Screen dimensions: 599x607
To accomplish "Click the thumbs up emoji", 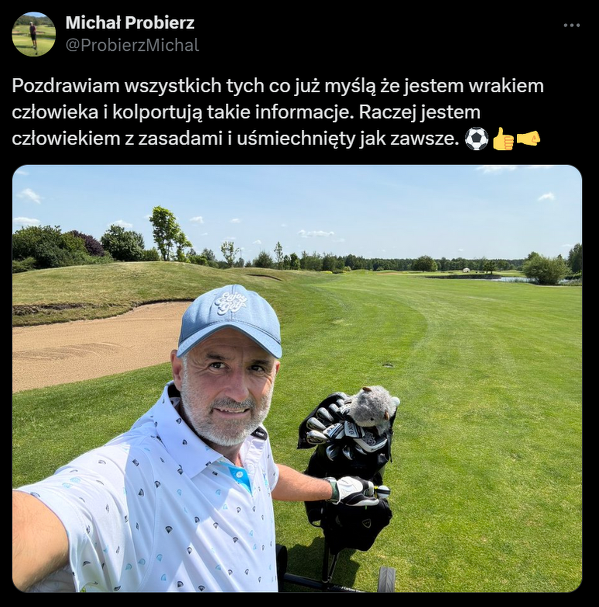I will click(x=503, y=139).
